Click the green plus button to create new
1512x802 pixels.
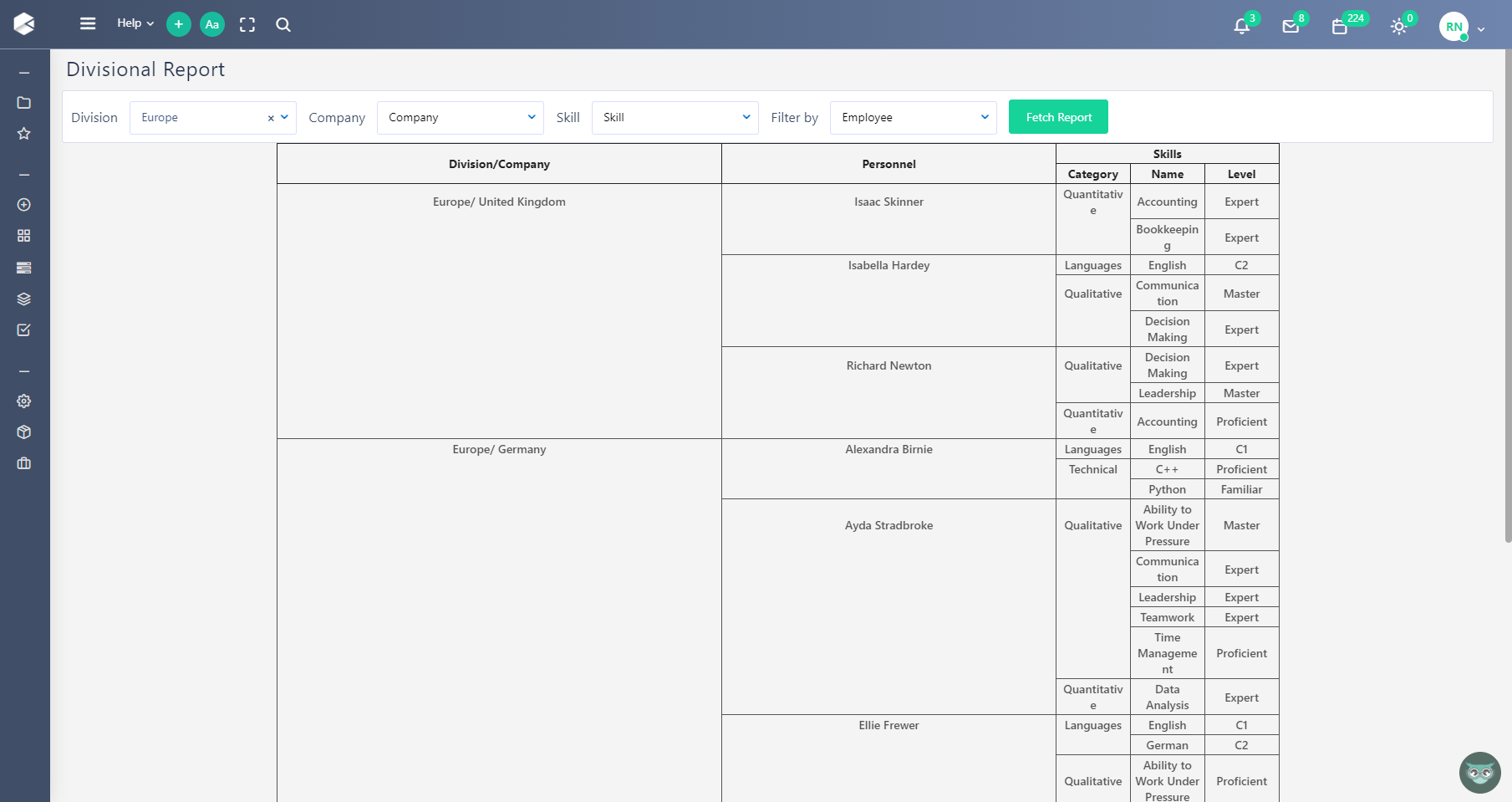[178, 24]
